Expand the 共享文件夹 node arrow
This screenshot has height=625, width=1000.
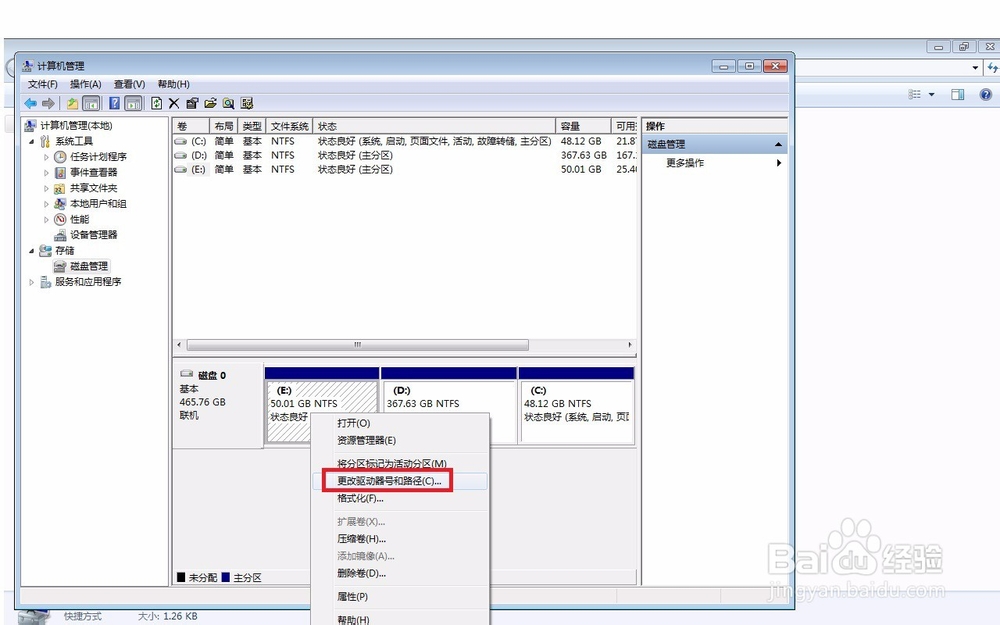coord(46,188)
